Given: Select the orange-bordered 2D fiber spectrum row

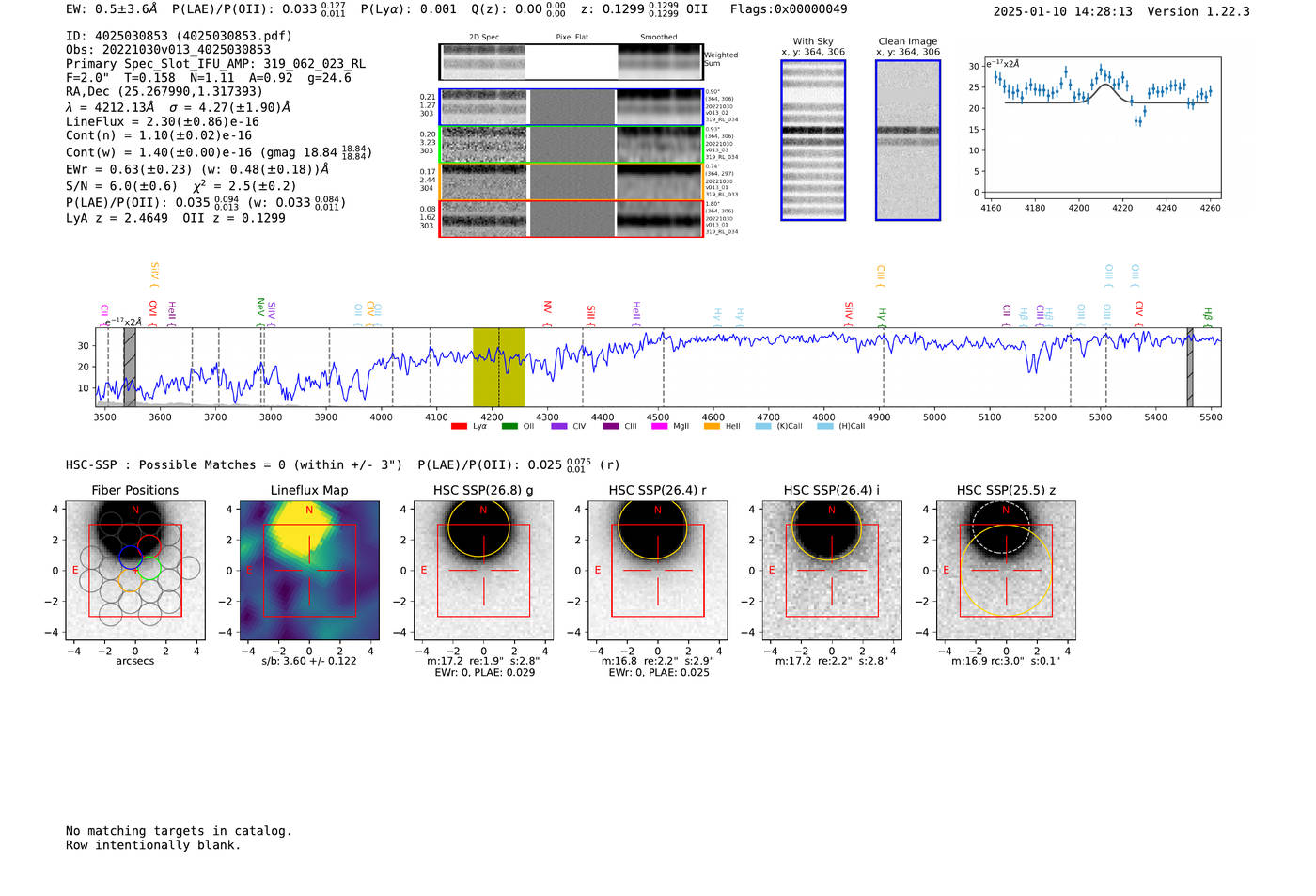Looking at the screenshot, I should (x=572, y=181).
